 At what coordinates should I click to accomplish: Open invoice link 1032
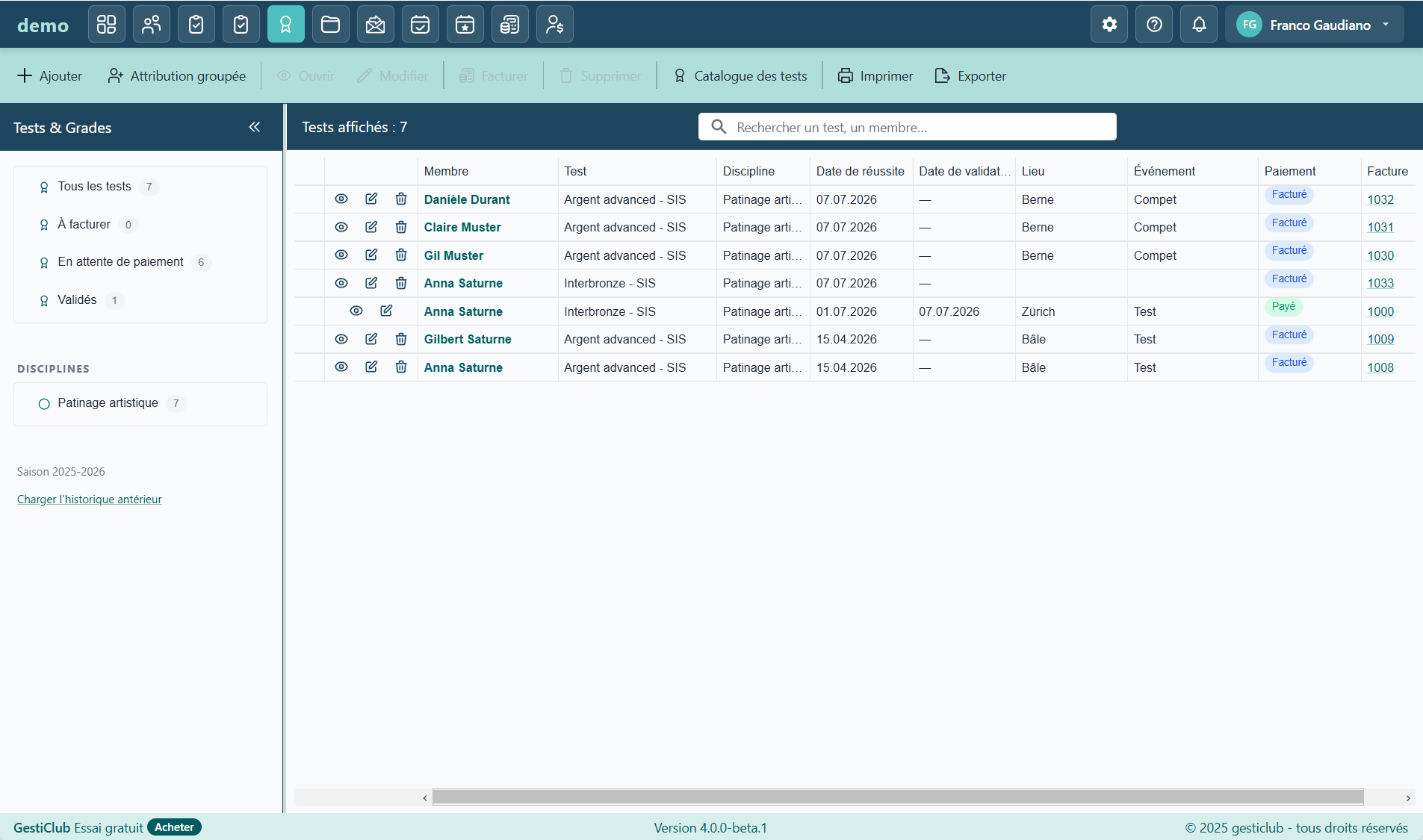[x=1380, y=199]
